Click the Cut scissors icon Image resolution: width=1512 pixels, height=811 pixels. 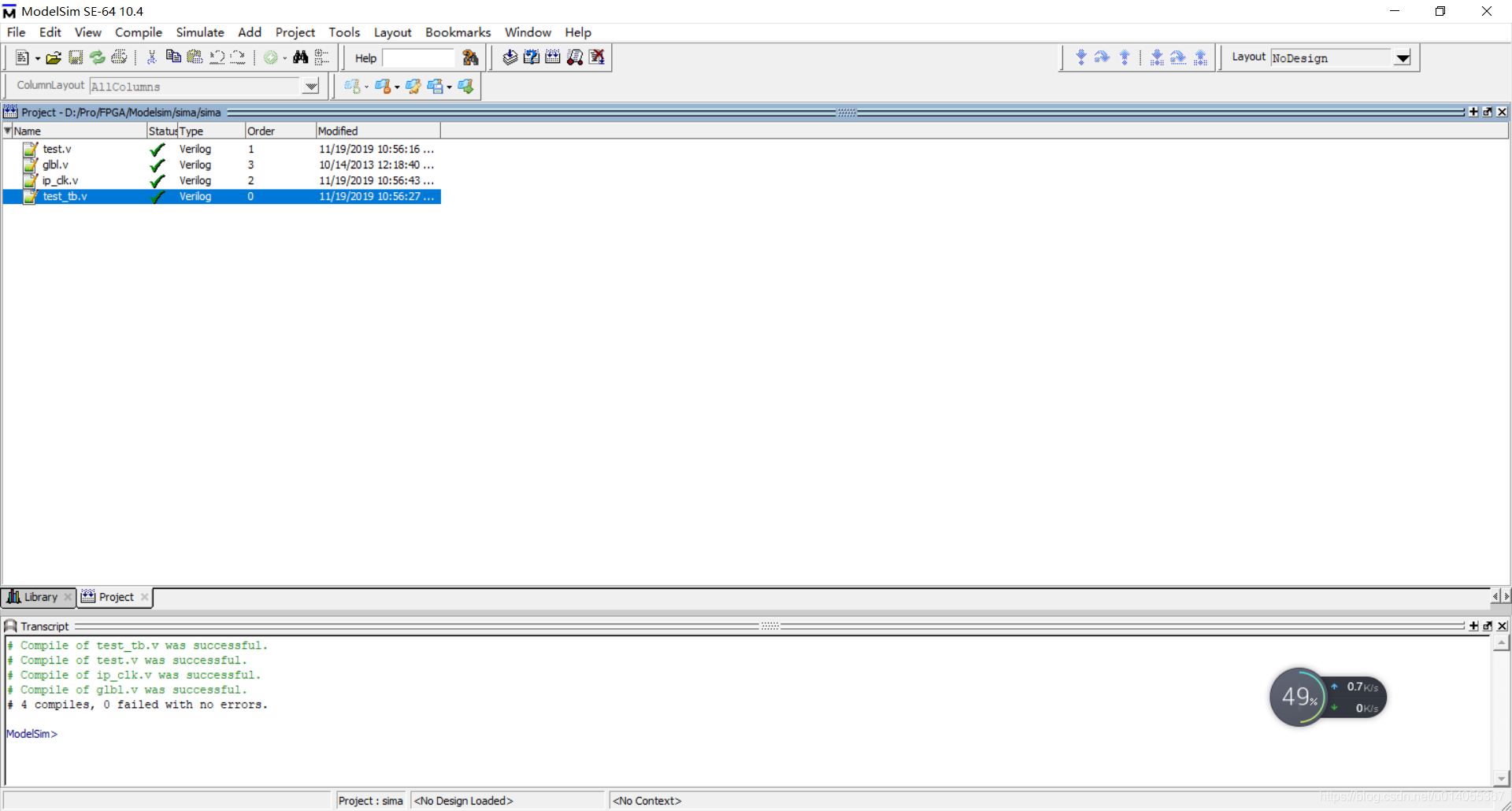152,57
